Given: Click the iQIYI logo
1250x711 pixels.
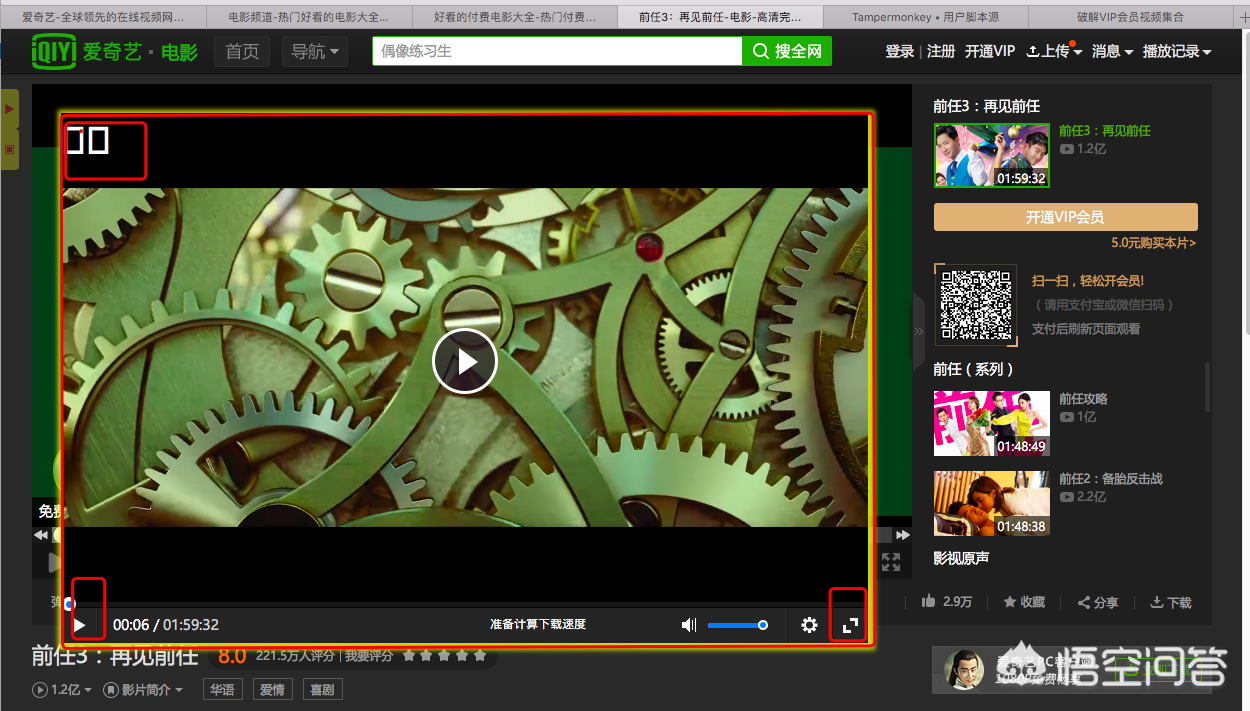Looking at the screenshot, I should pyautogui.click(x=54, y=51).
